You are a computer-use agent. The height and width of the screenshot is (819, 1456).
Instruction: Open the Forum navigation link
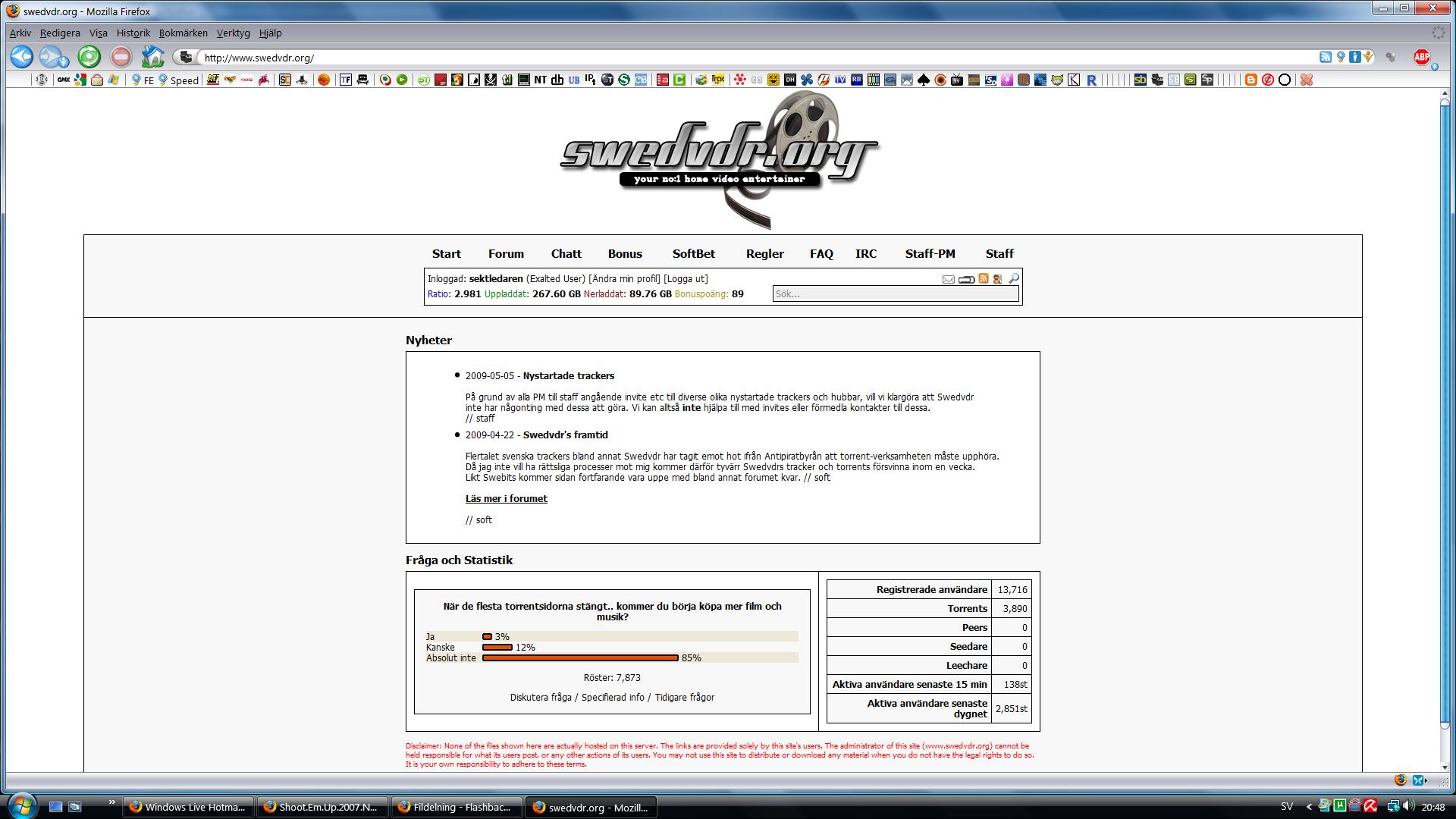click(506, 253)
